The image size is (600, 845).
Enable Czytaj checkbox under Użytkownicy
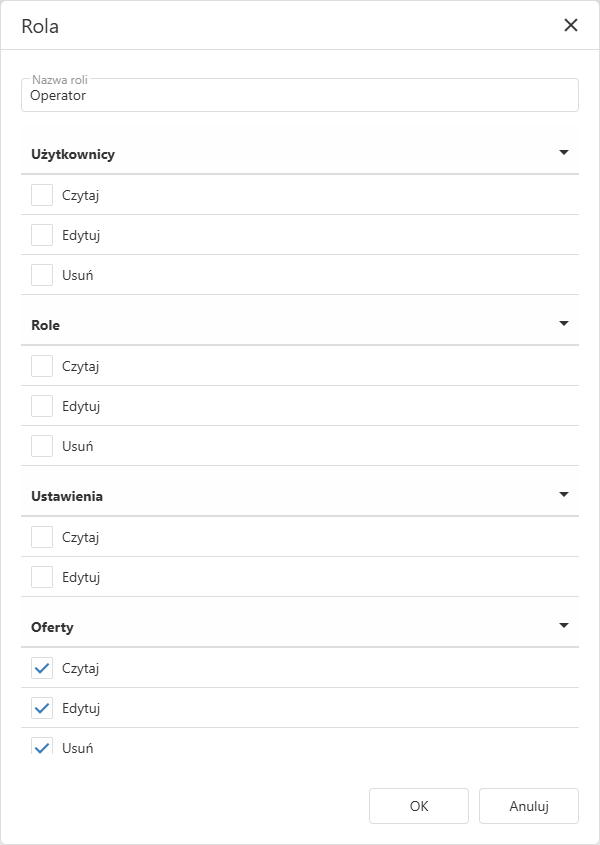(42, 195)
